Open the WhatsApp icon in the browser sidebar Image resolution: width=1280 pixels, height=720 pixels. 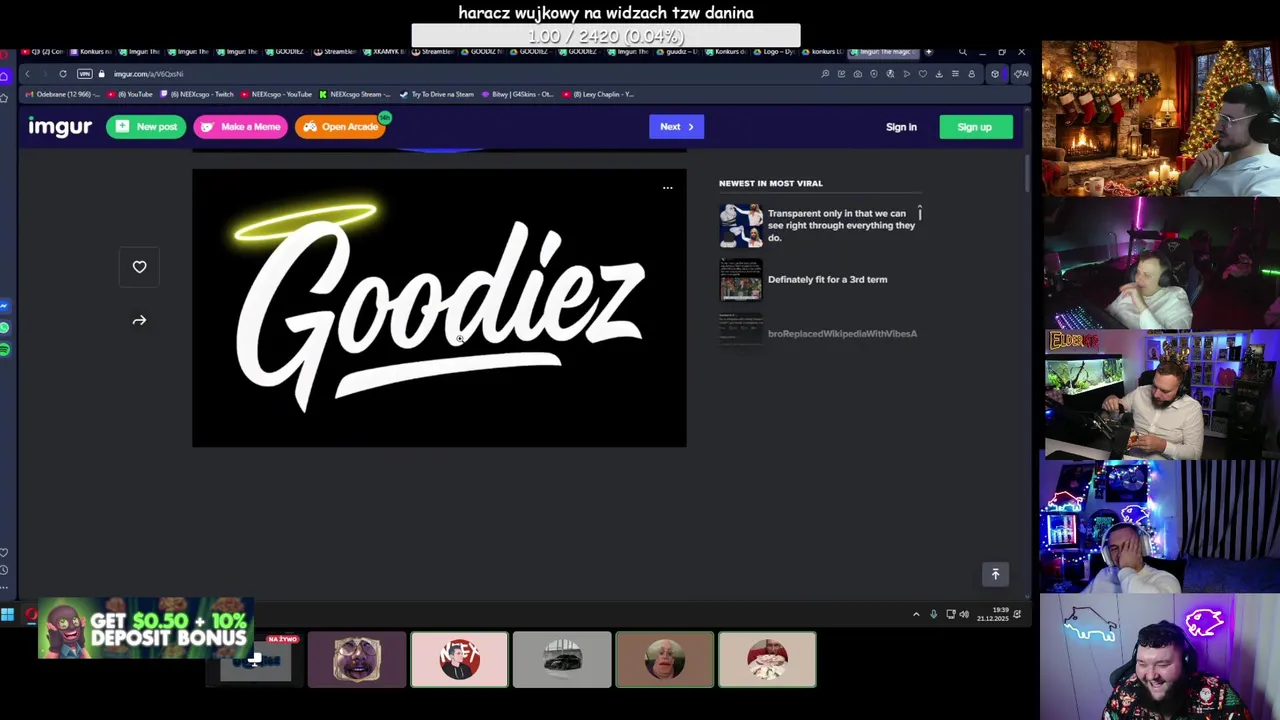click(x=5, y=328)
